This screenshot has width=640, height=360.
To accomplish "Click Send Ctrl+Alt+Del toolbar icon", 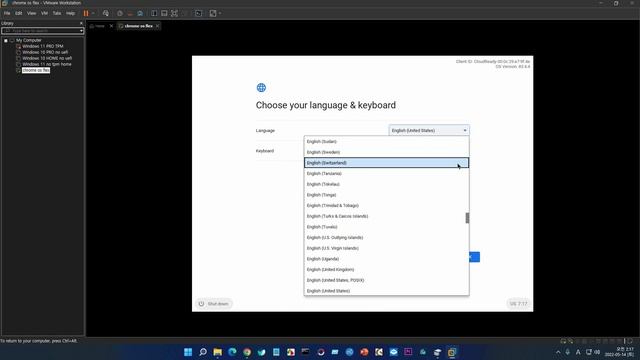I will pos(106,13).
